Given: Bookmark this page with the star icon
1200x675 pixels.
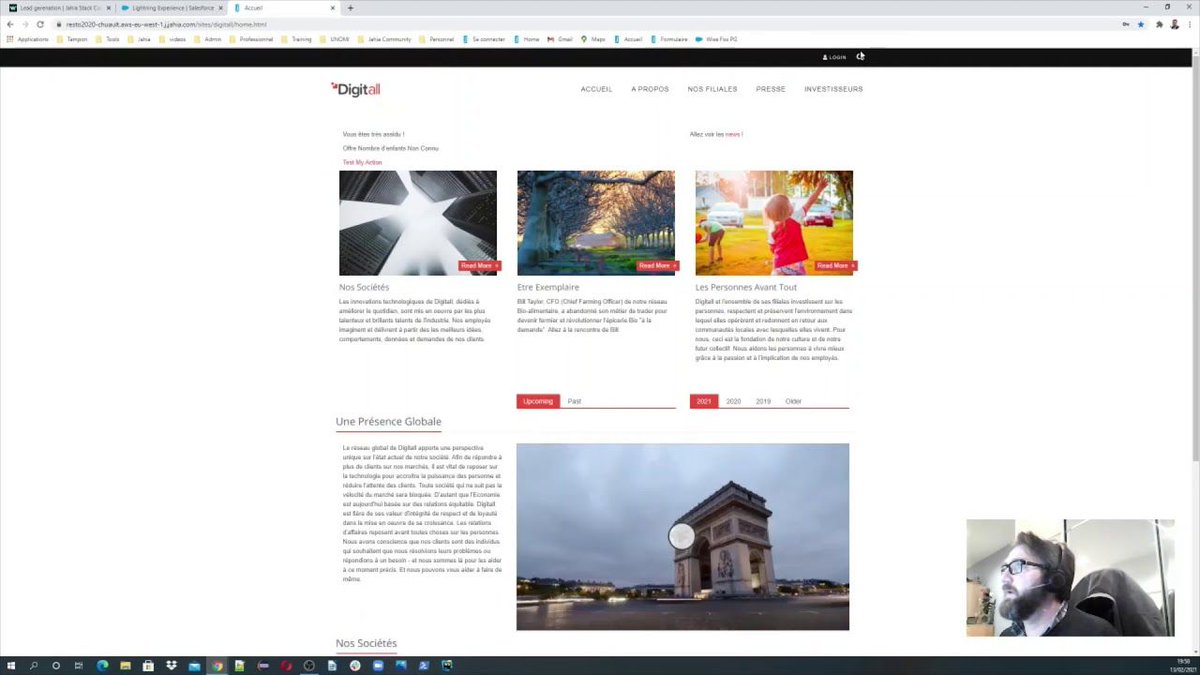Looking at the screenshot, I should [1139, 22].
